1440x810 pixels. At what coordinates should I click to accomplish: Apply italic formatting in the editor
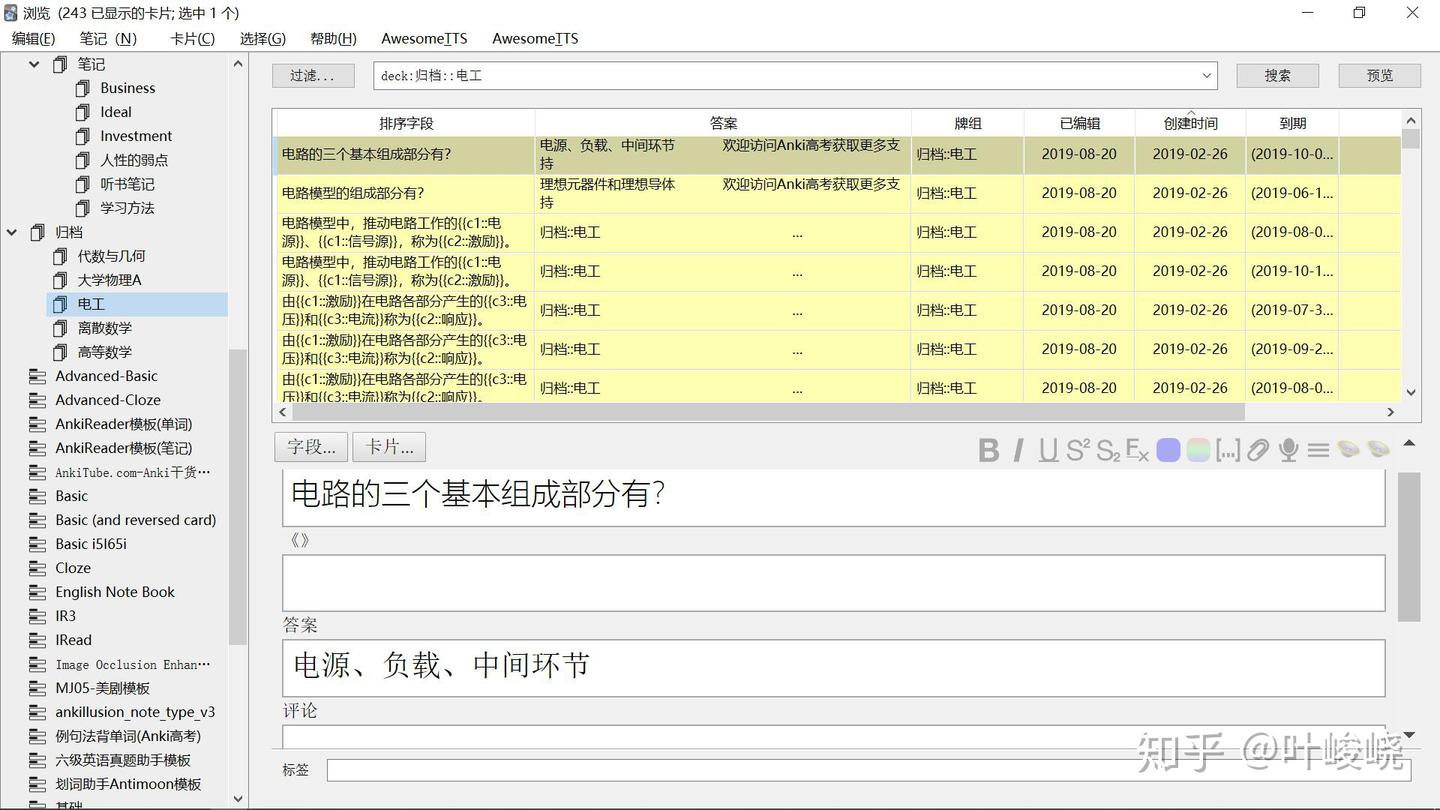tap(1018, 450)
